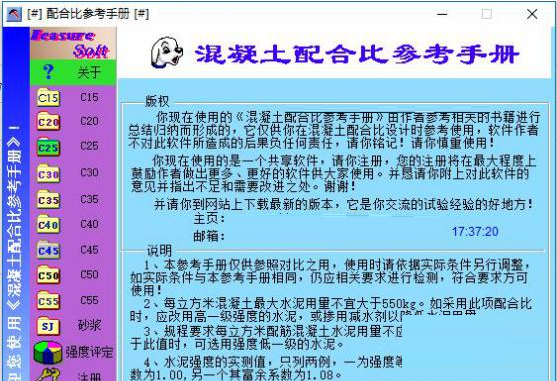Screen dimensions: 557x381
Task: Select the C15 label in sidebar
Action: pos(89,97)
